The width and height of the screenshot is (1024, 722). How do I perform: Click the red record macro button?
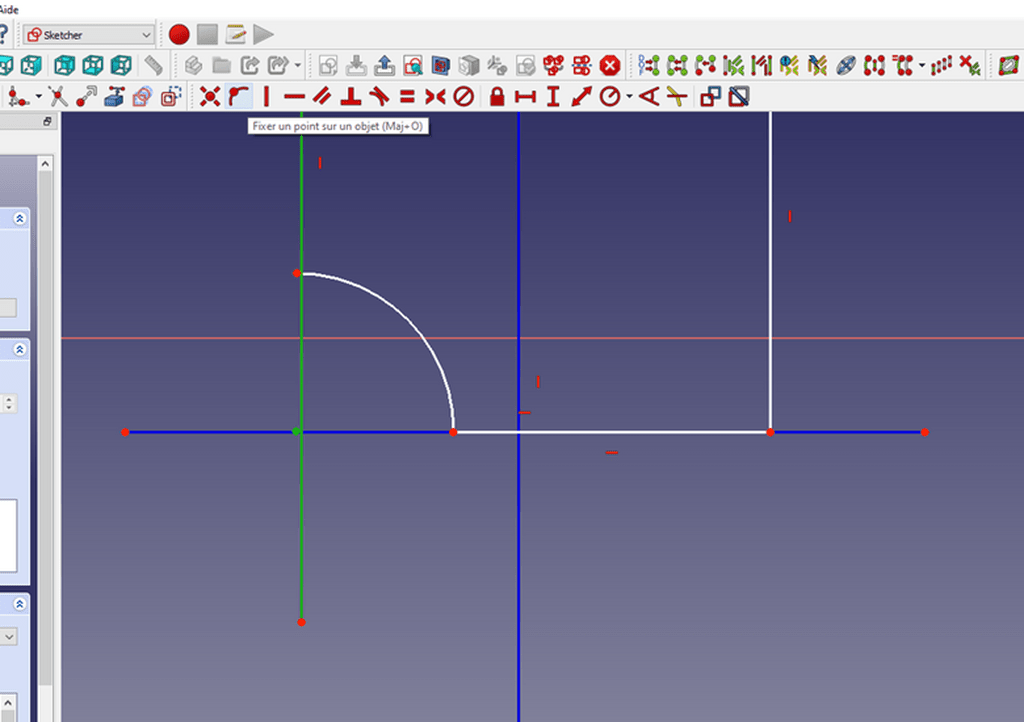[179, 35]
